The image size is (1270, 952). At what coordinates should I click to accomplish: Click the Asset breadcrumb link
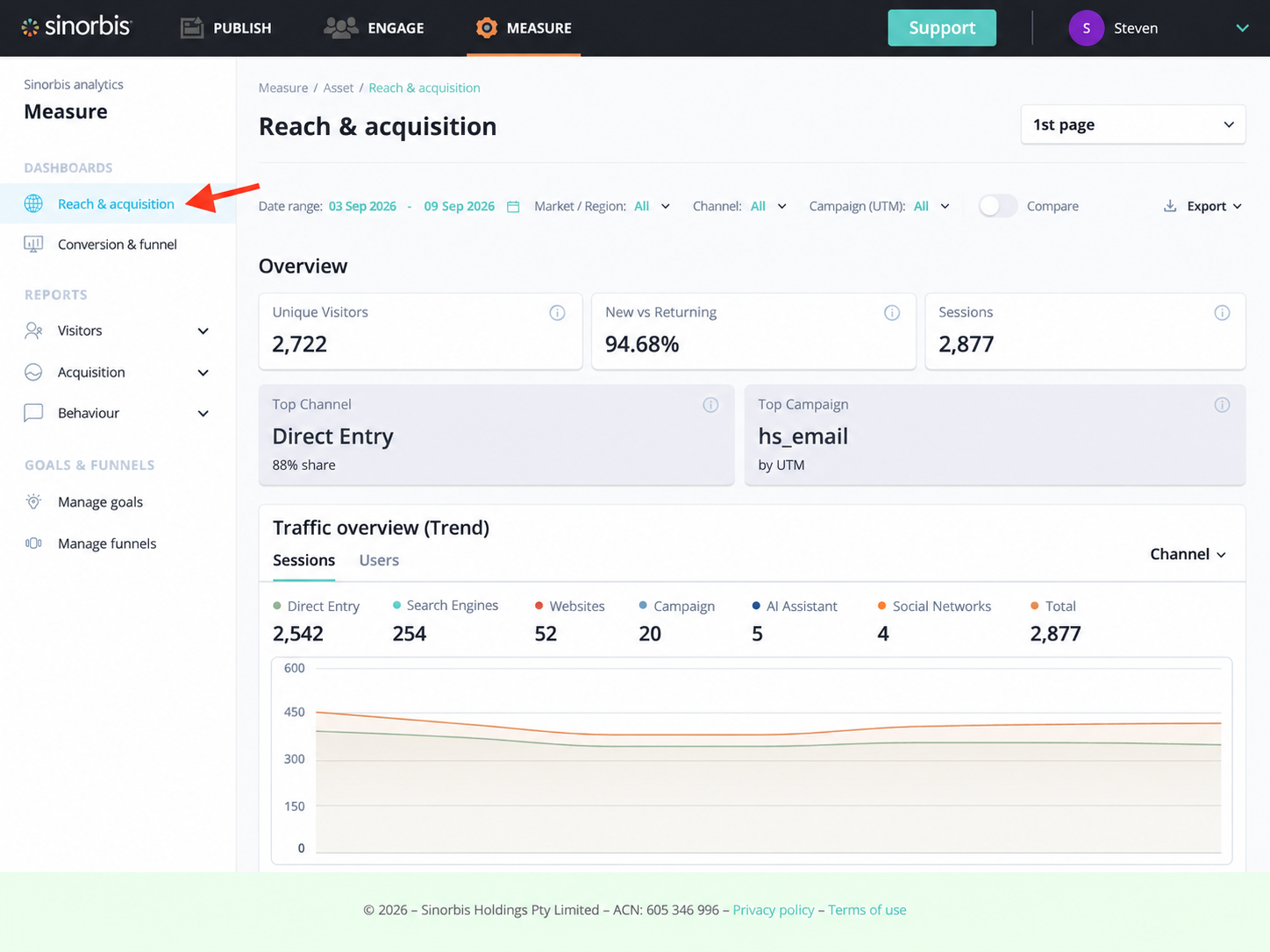click(x=339, y=88)
